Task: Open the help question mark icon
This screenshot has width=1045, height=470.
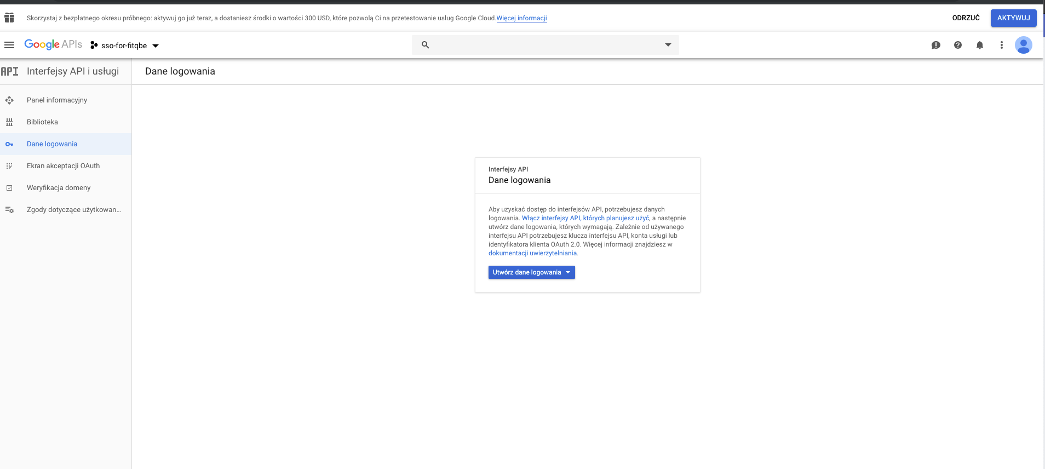Action: pos(958,45)
